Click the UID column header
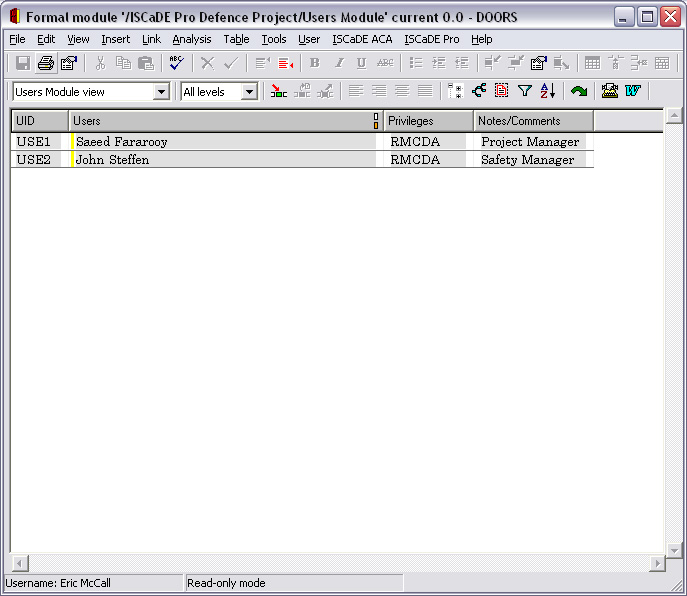 pyautogui.click(x=40, y=121)
